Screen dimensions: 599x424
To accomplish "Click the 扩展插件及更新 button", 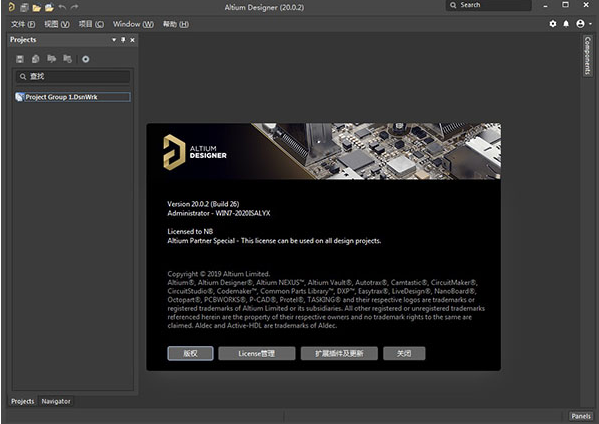I will (x=339, y=353).
